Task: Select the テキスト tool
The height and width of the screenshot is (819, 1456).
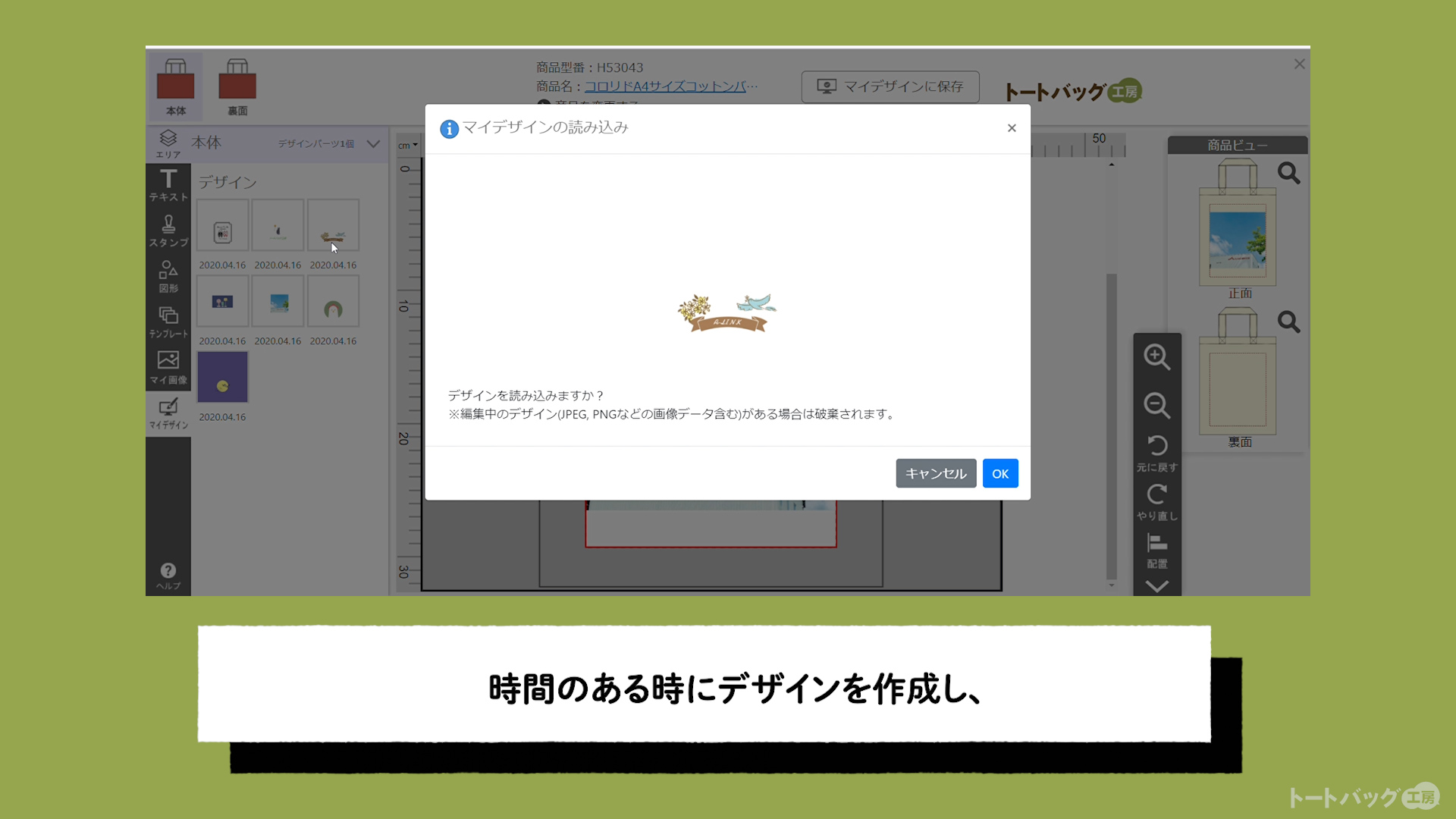Action: click(168, 186)
